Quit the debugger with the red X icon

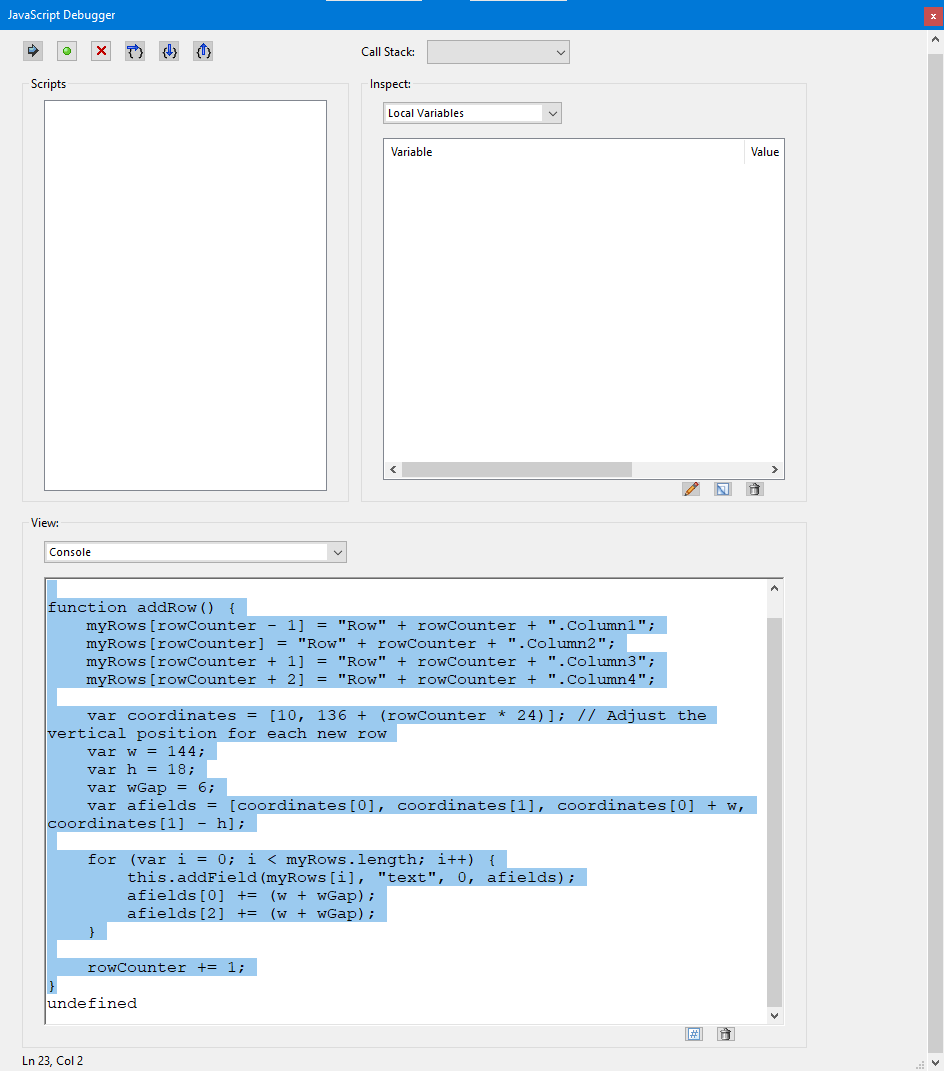tap(100, 50)
